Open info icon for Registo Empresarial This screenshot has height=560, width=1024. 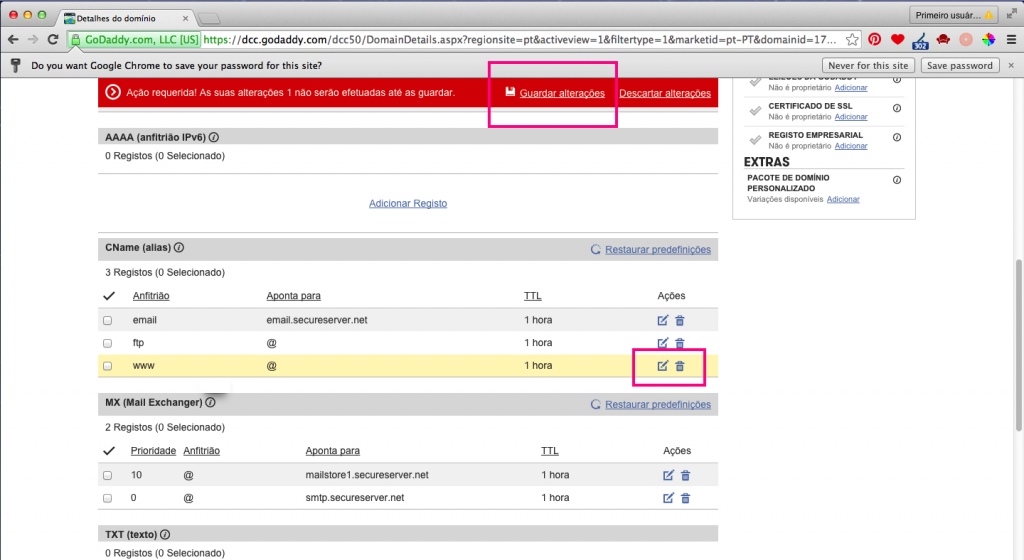[897, 138]
